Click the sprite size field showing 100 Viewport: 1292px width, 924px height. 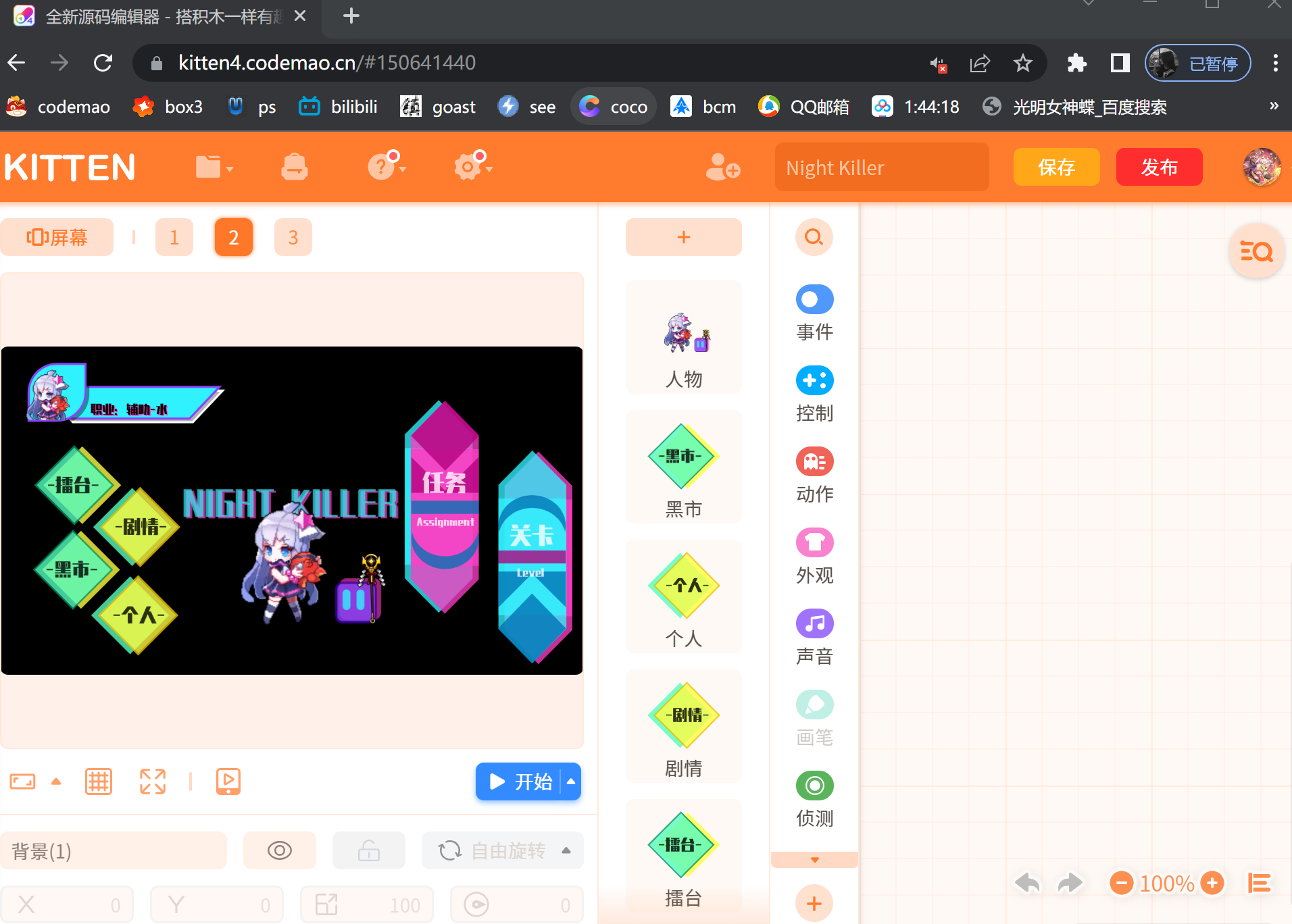367,904
